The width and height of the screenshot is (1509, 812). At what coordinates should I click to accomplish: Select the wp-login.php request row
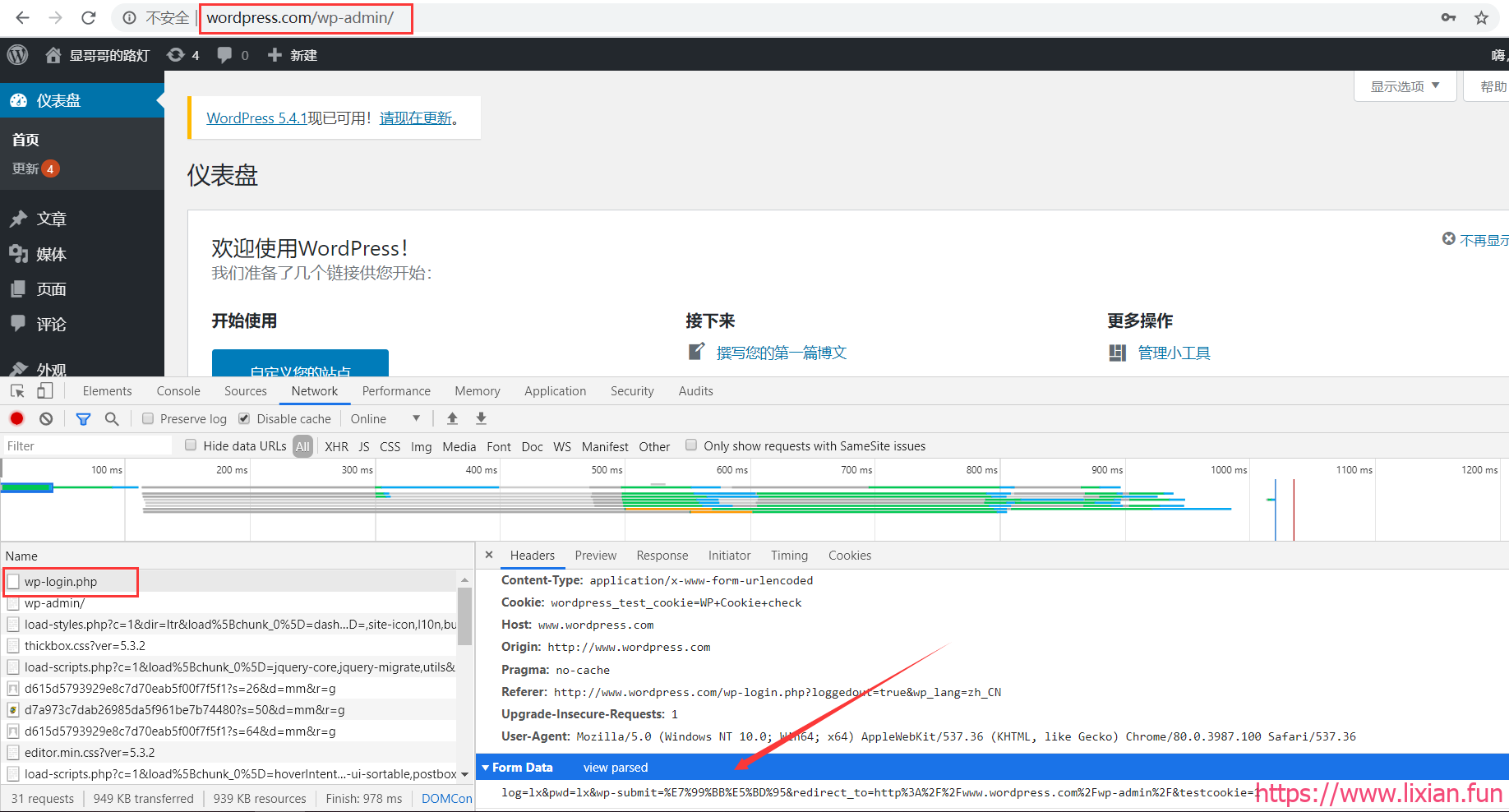click(230, 581)
